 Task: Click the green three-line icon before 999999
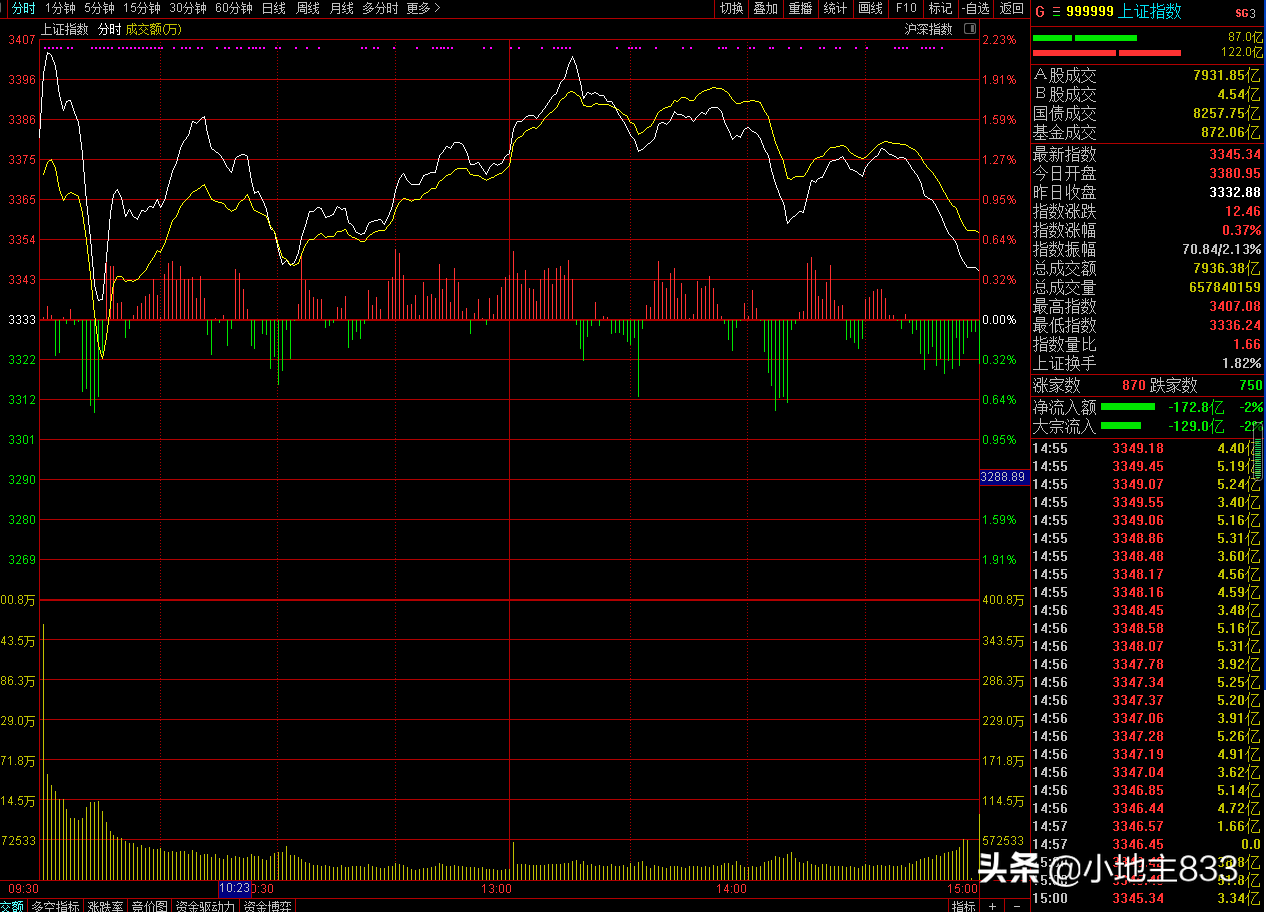coord(1056,12)
